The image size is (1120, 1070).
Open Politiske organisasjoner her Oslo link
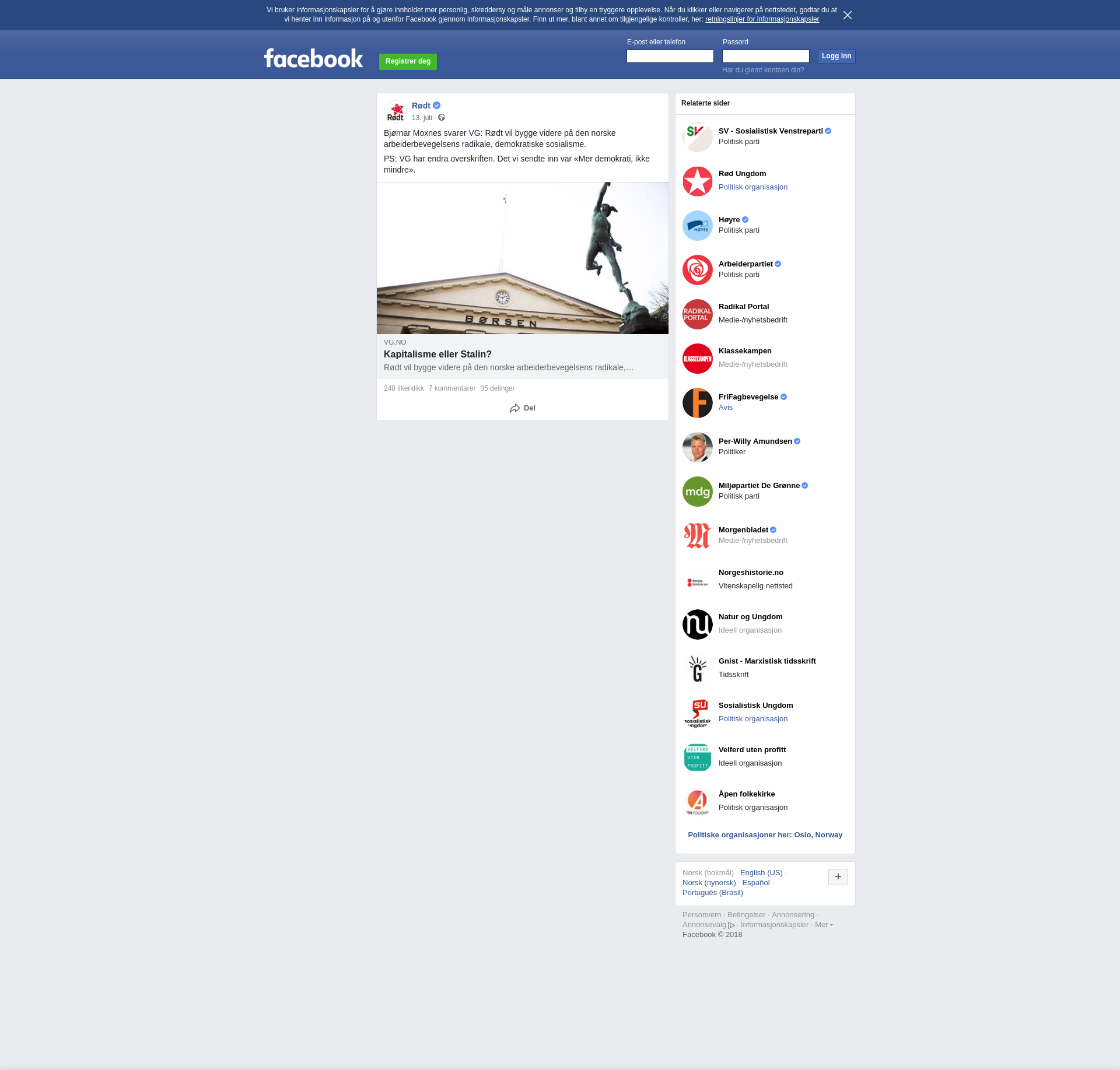(765, 835)
